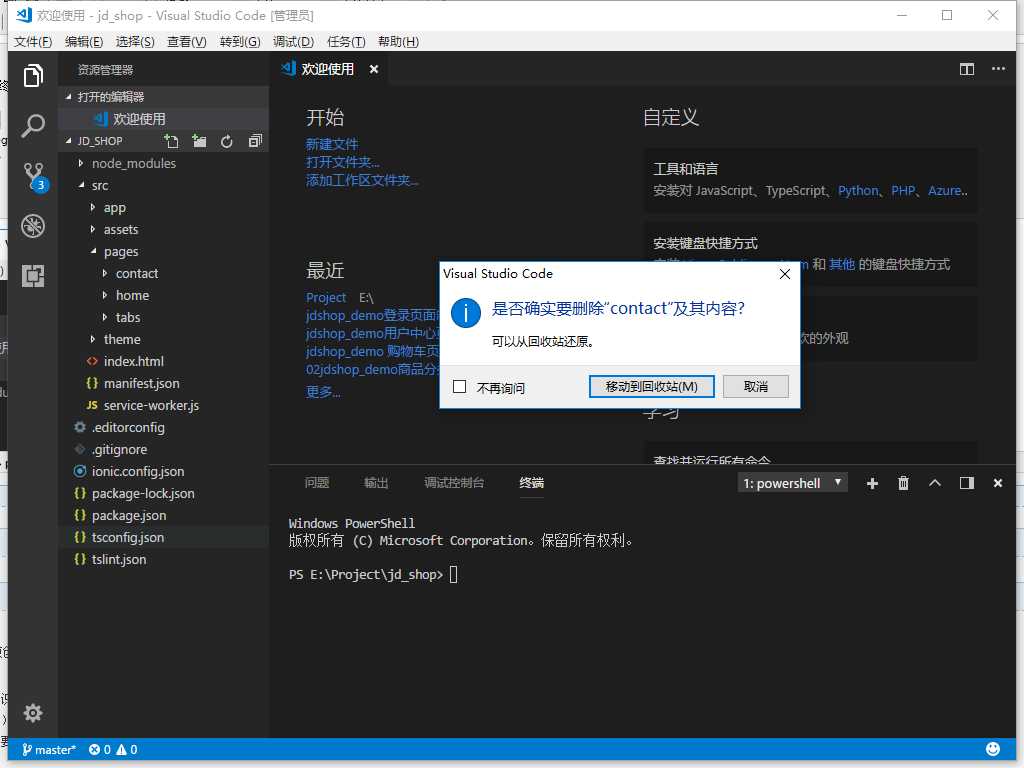This screenshot has height=768, width=1024.
Task: Move terminal panel using the layout icon
Action: [x=967, y=483]
